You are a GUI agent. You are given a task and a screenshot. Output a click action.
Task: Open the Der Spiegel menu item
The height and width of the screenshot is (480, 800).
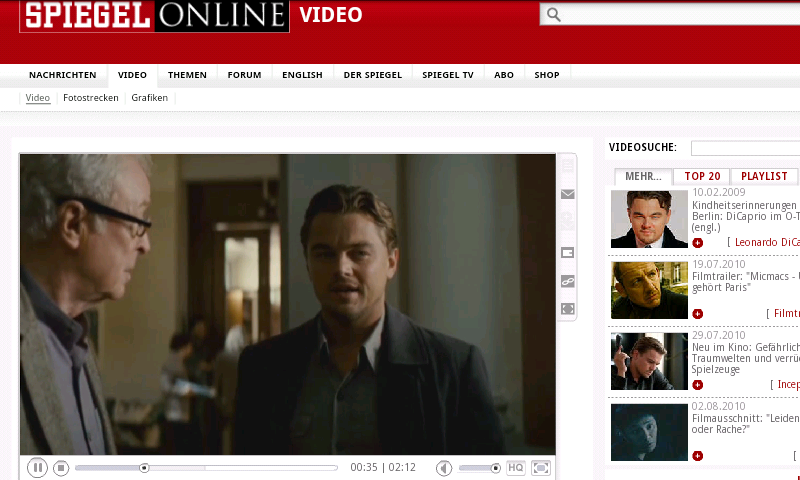[372, 75]
